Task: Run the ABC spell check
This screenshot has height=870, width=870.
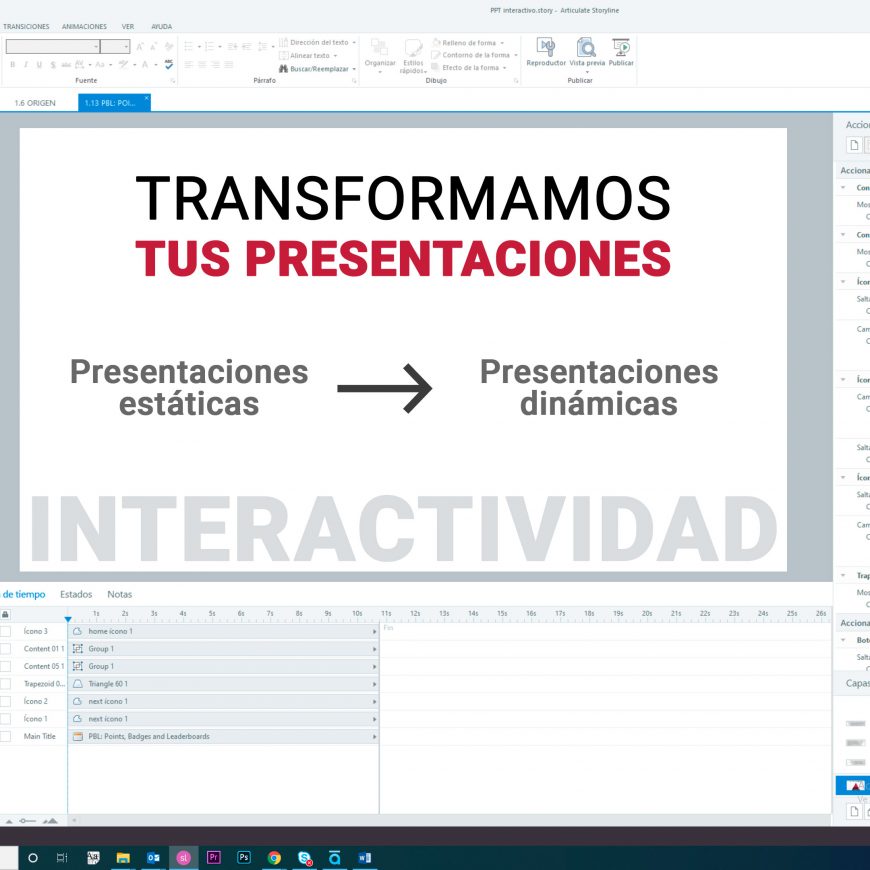Action: 169,64
